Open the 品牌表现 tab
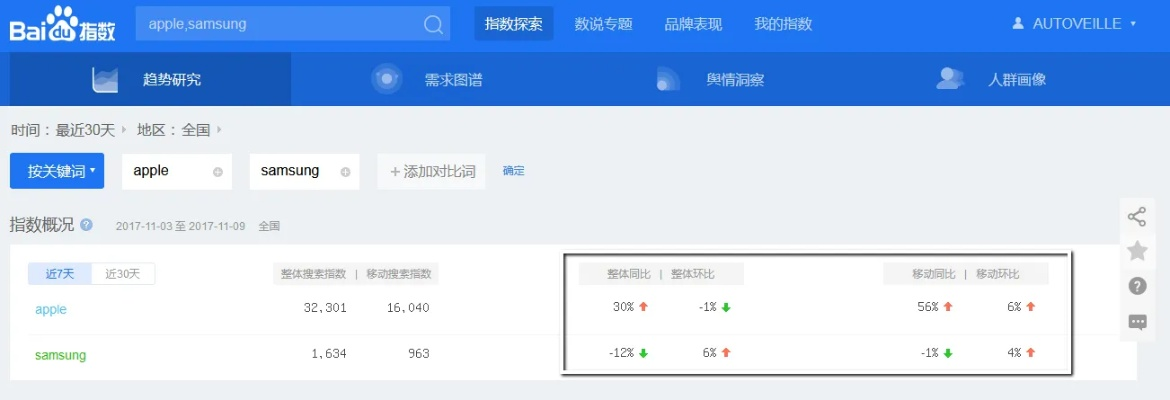The image size is (1170, 400). (693, 24)
